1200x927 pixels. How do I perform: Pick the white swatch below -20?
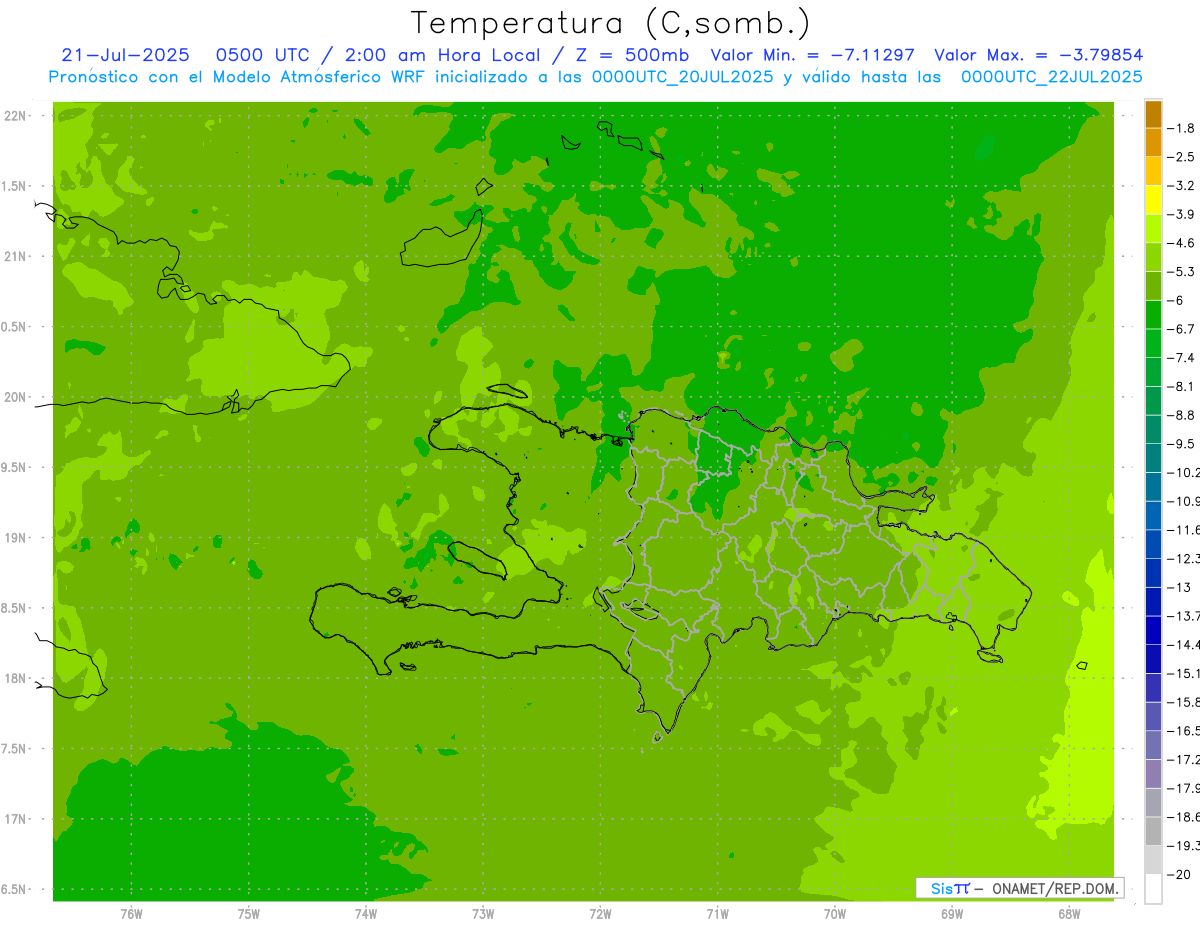pyautogui.click(x=1153, y=888)
